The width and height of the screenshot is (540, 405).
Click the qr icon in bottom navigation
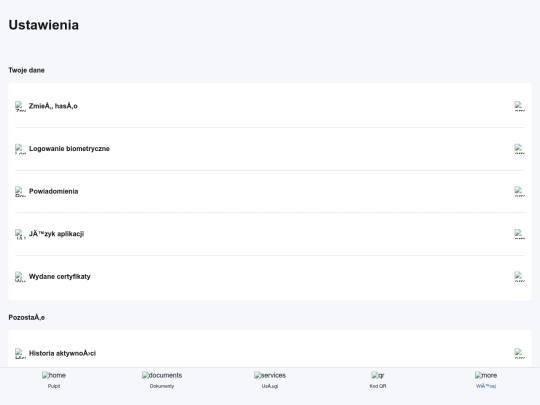(x=378, y=375)
